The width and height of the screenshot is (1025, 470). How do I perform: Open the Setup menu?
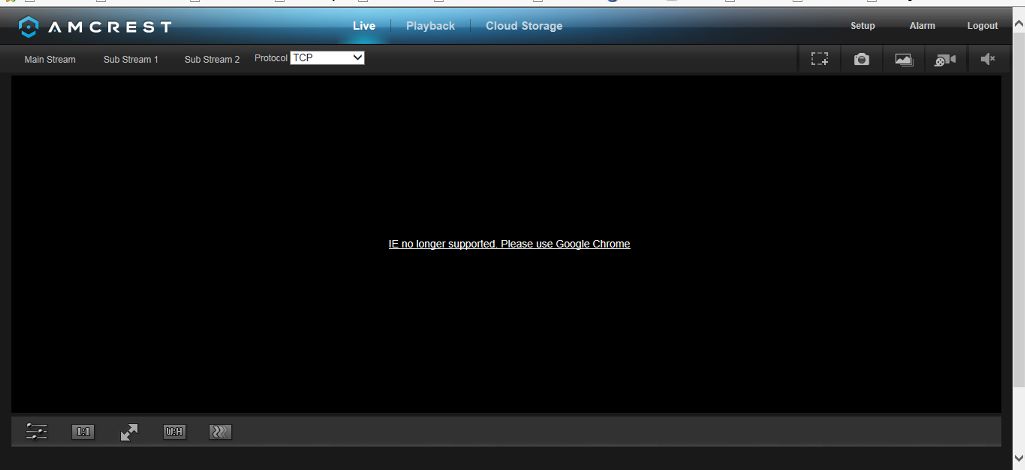862,26
